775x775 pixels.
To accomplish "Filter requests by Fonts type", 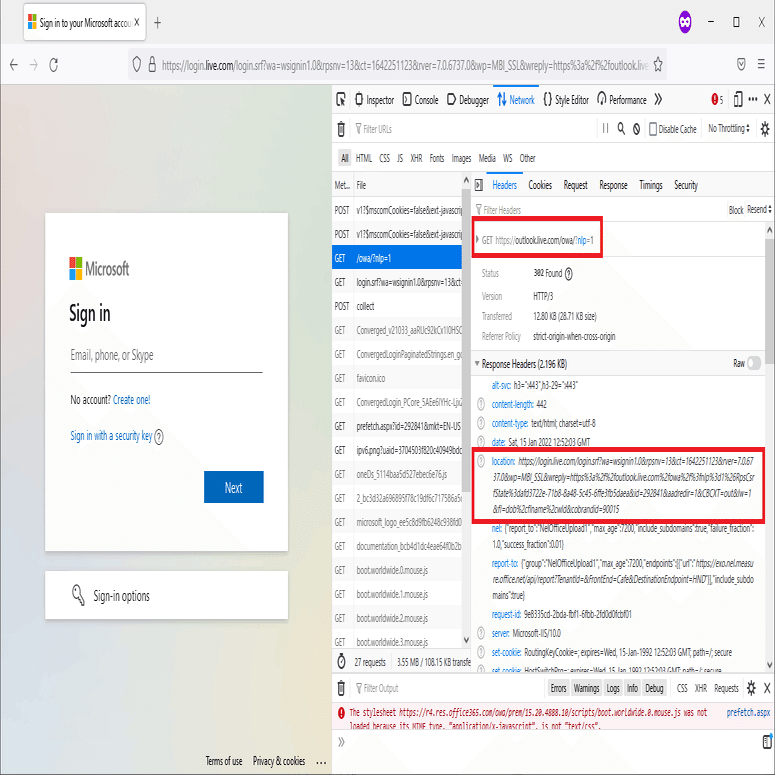I will pyautogui.click(x=437, y=158).
